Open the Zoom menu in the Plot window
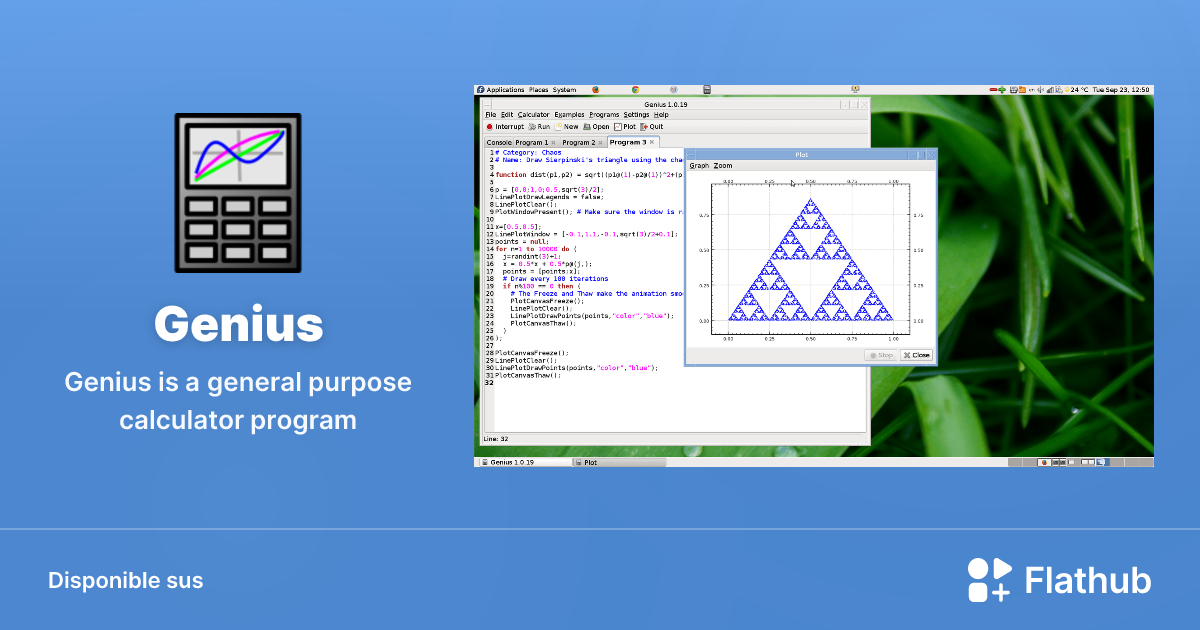This screenshot has width=1200, height=630. 723,165
